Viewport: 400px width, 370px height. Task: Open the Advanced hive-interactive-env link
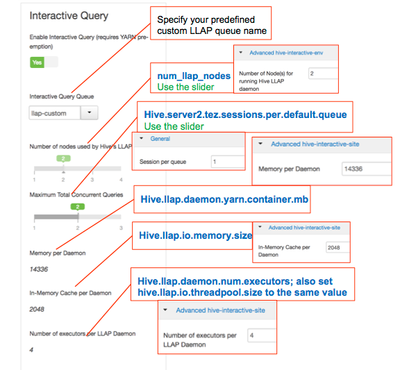tap(286, 53)
